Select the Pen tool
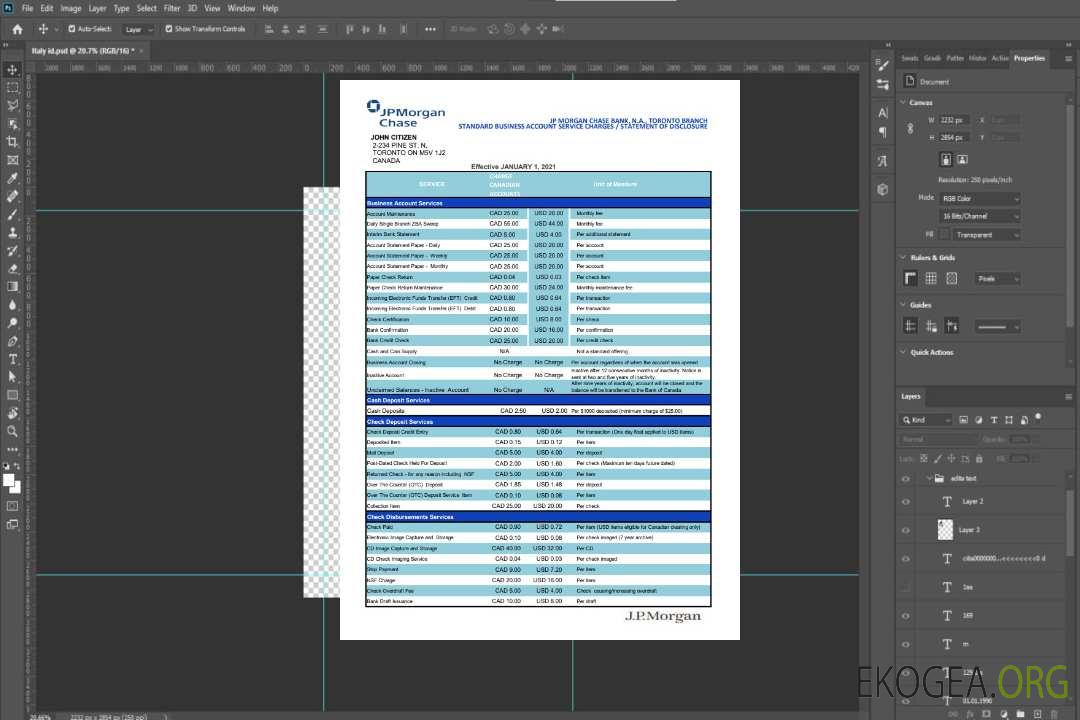This screenshot has height=720, width=1080. 12,341
